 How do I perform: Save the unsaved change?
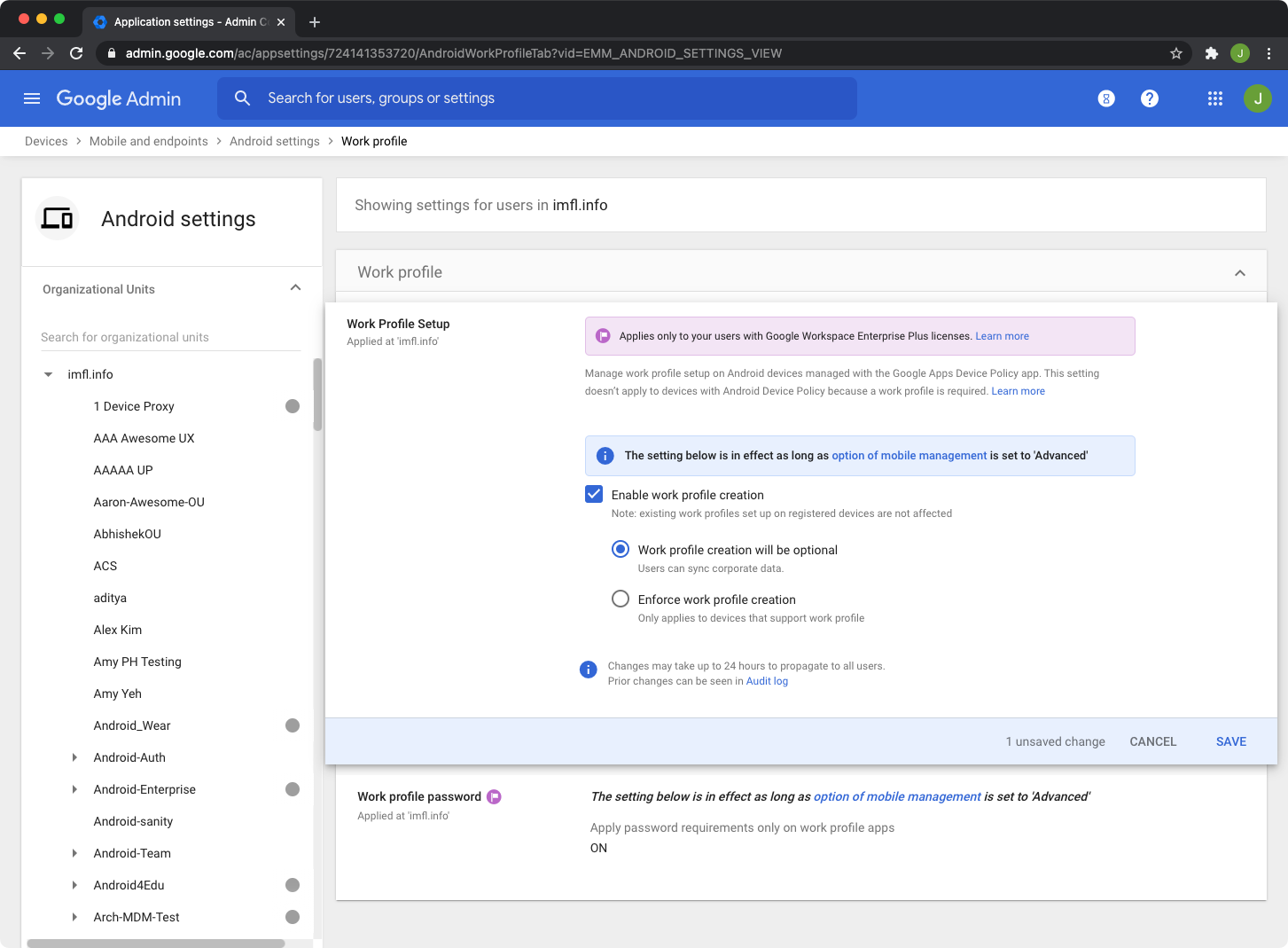click(x=1230, y=741)
